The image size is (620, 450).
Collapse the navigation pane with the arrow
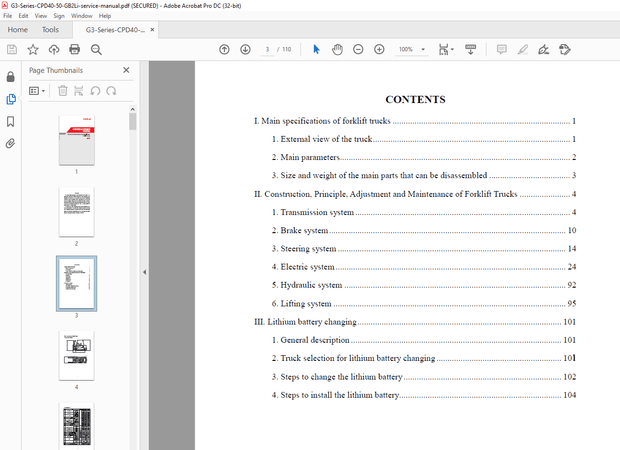click(x=144, y=272)
